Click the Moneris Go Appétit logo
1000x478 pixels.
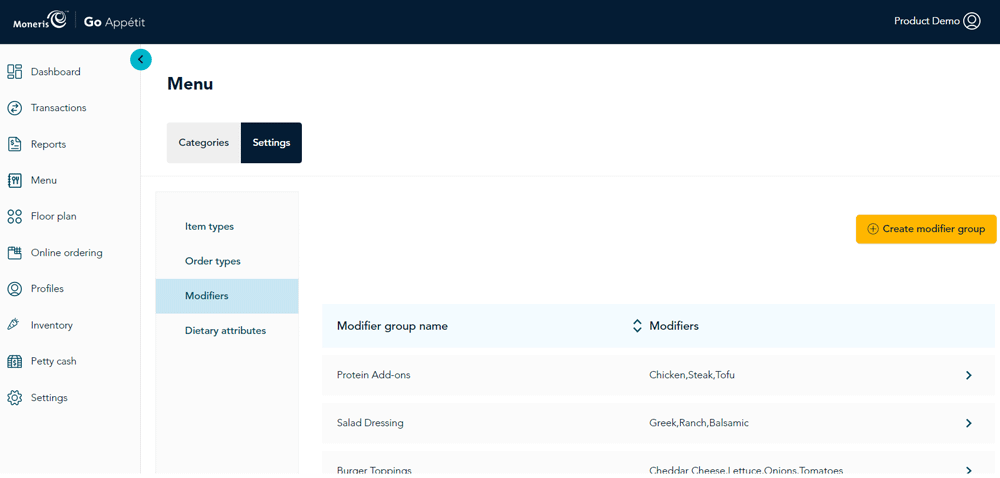click(x=79, y=22)
